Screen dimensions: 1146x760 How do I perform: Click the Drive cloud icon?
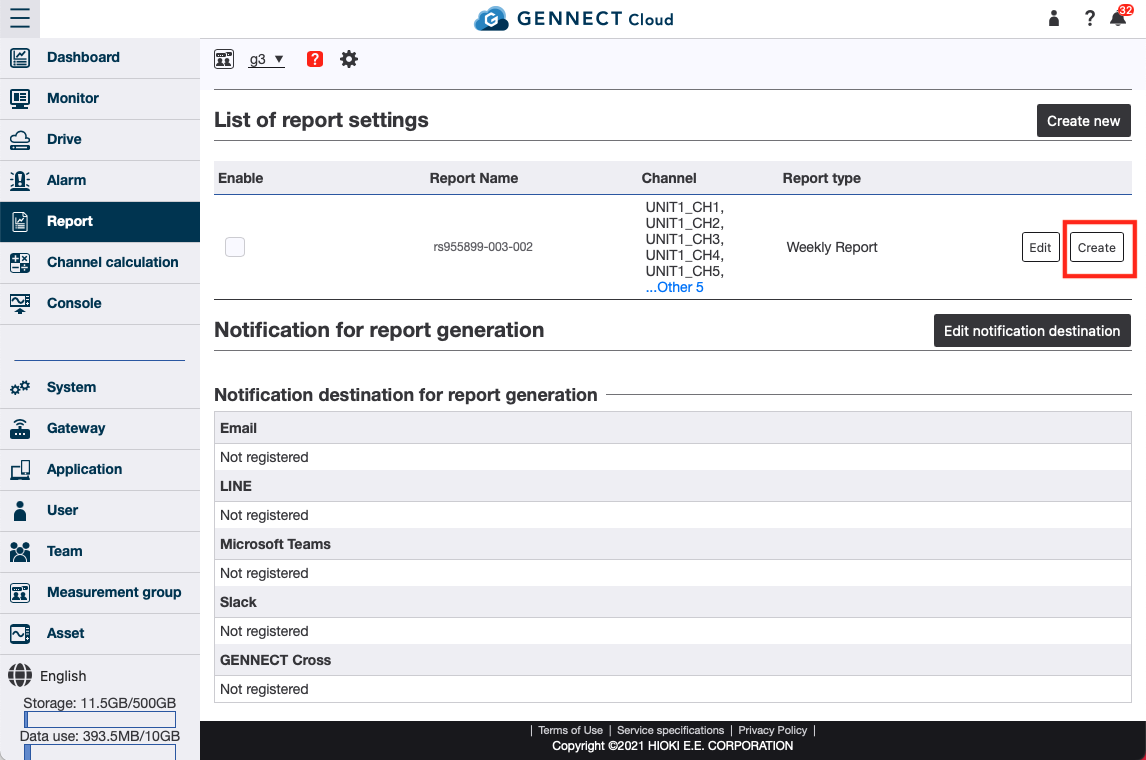click(x=20, y=140)
